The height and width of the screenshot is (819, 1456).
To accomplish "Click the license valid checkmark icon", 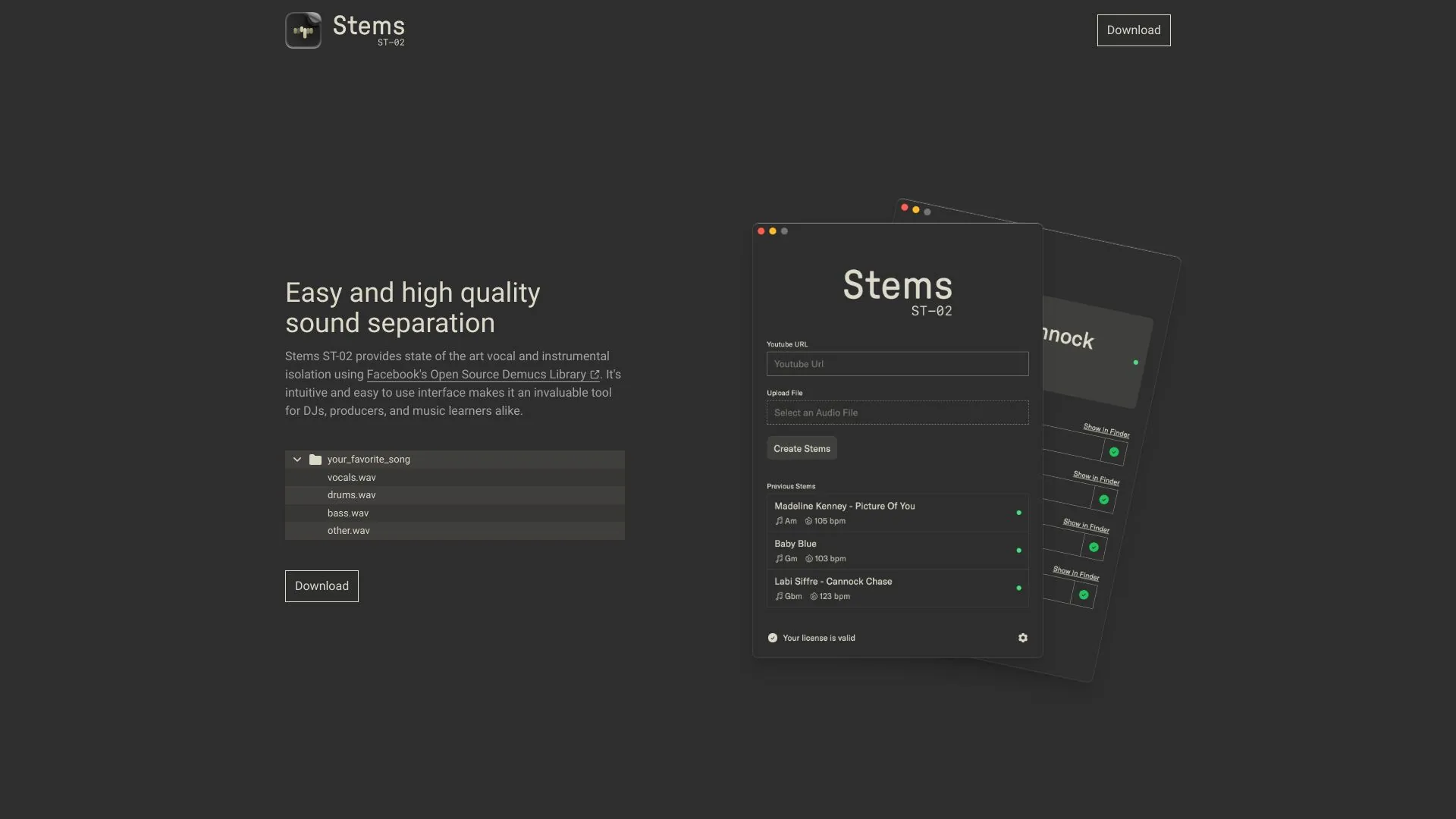I will point(773,639).
